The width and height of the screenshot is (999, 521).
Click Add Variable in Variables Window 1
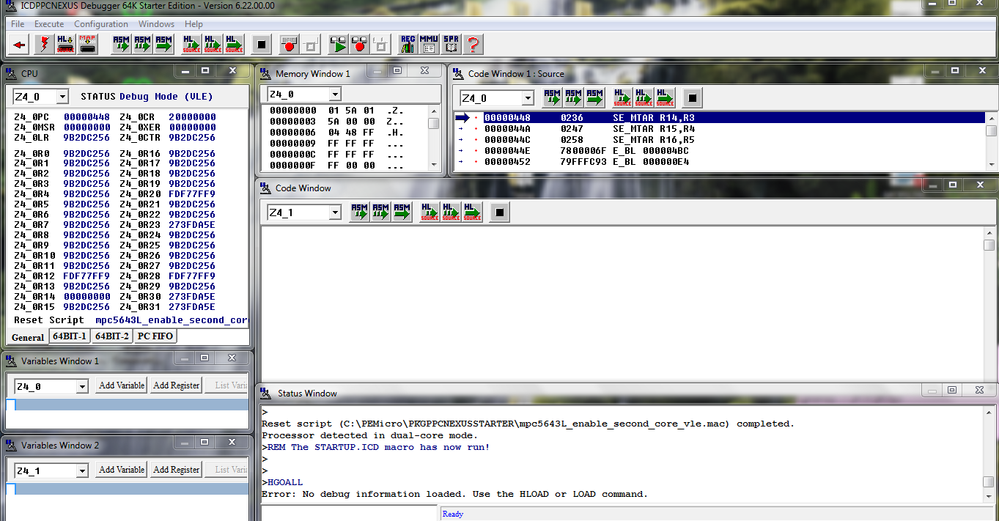[122, 385]
